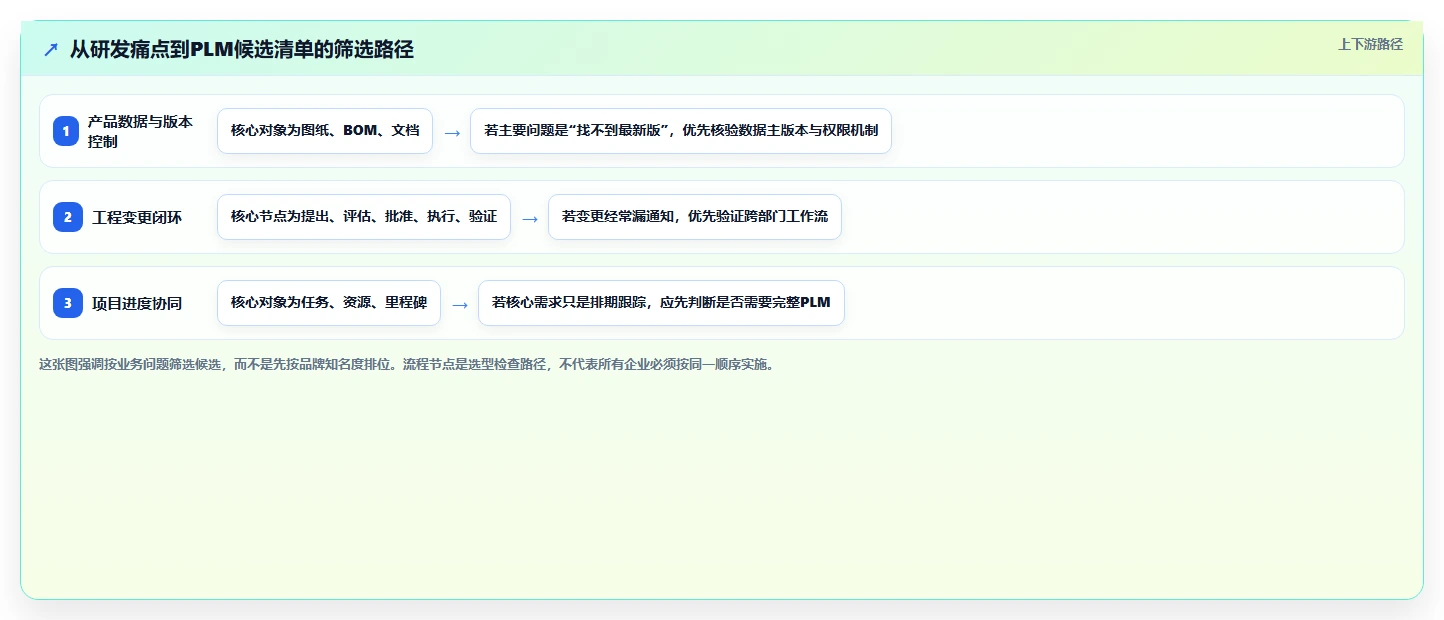Click the arrow after 任务、资源、里程碑

(x=460, y=304)
